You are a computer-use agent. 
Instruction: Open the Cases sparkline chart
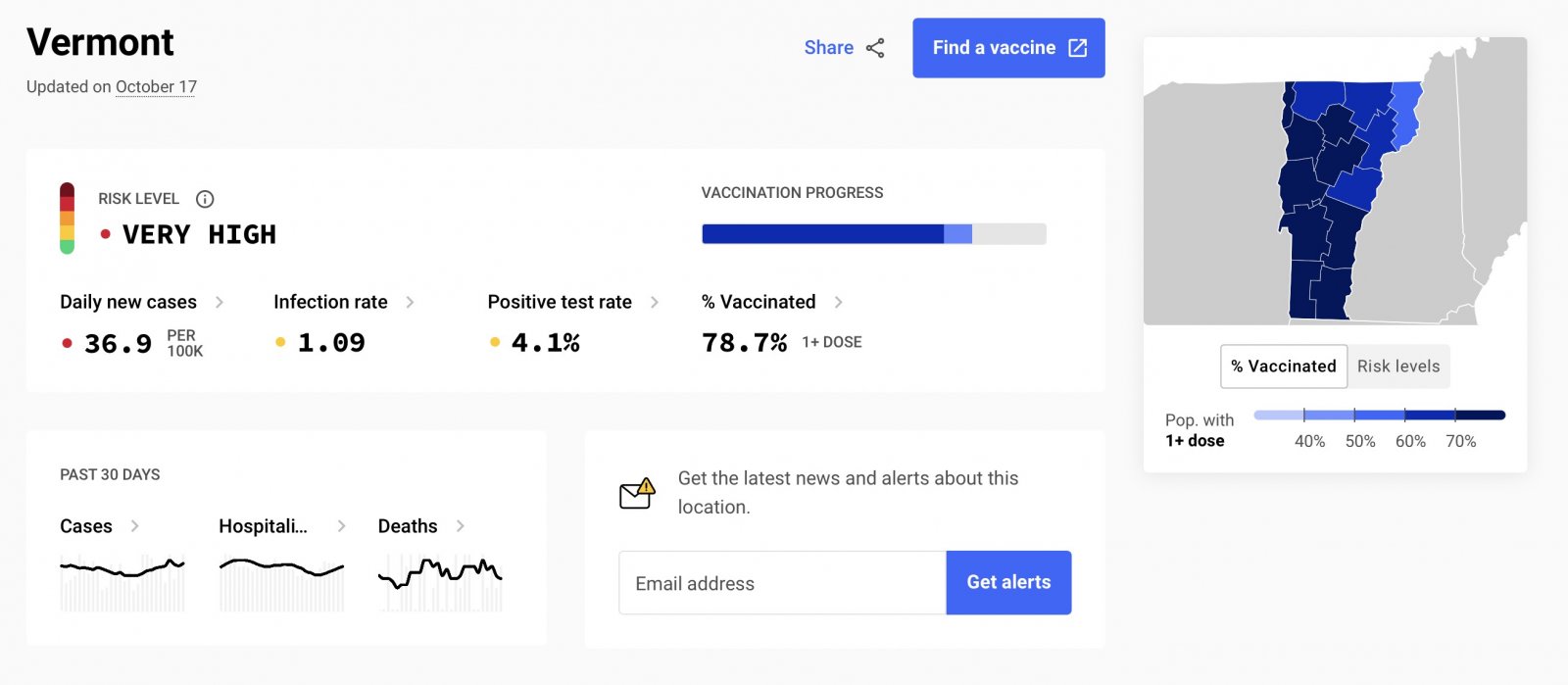click(122, 582)
